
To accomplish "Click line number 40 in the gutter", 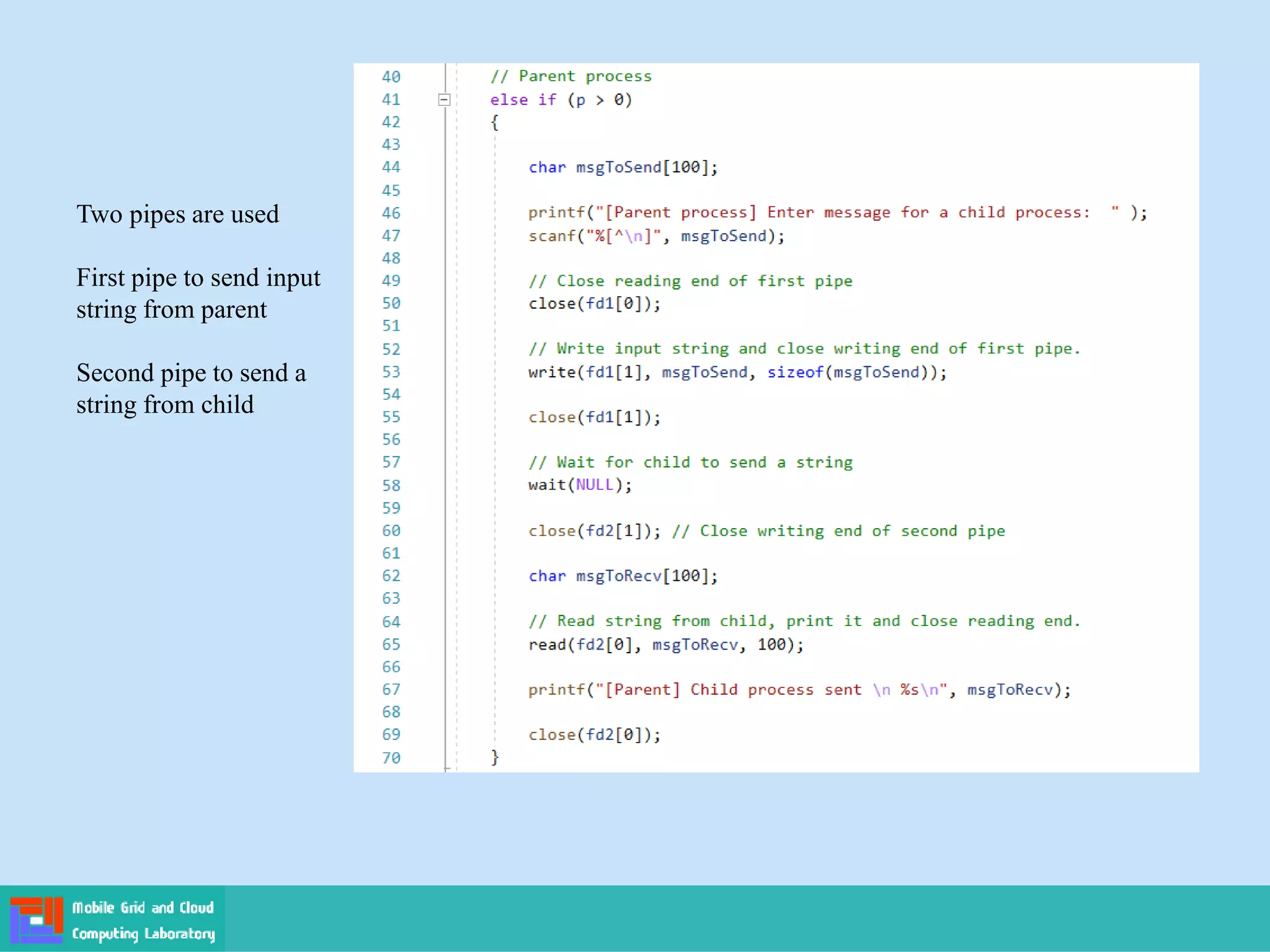I will (x=391, y=77).
